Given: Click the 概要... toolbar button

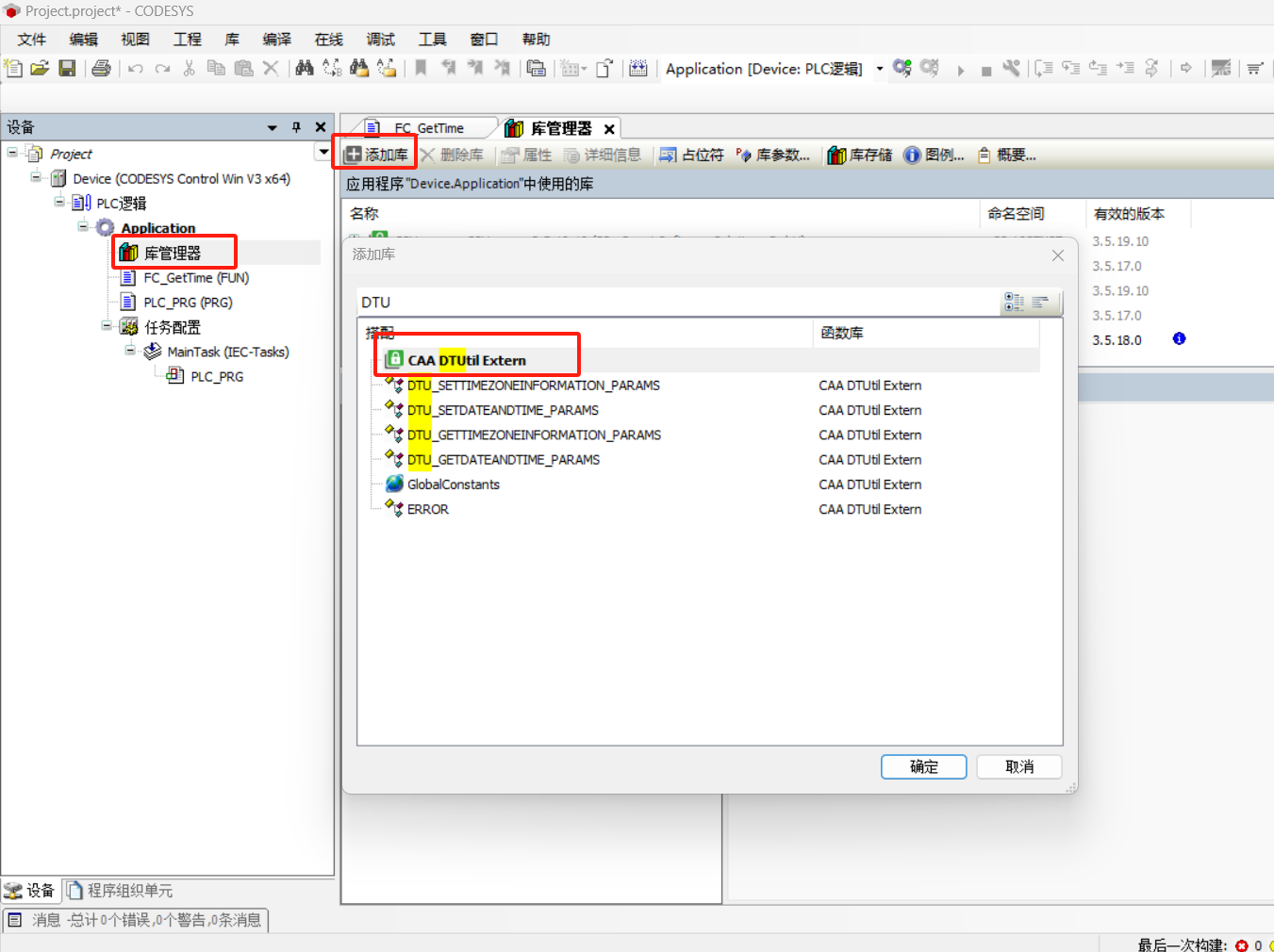Looking at the screenshot, I should [x=1006, y=156].
